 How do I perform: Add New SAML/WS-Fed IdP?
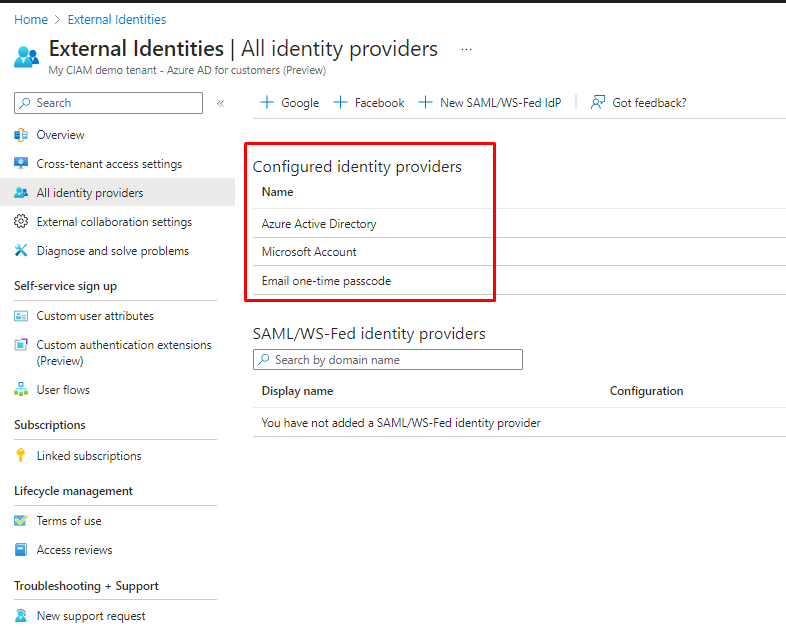[x=490, y=103]
